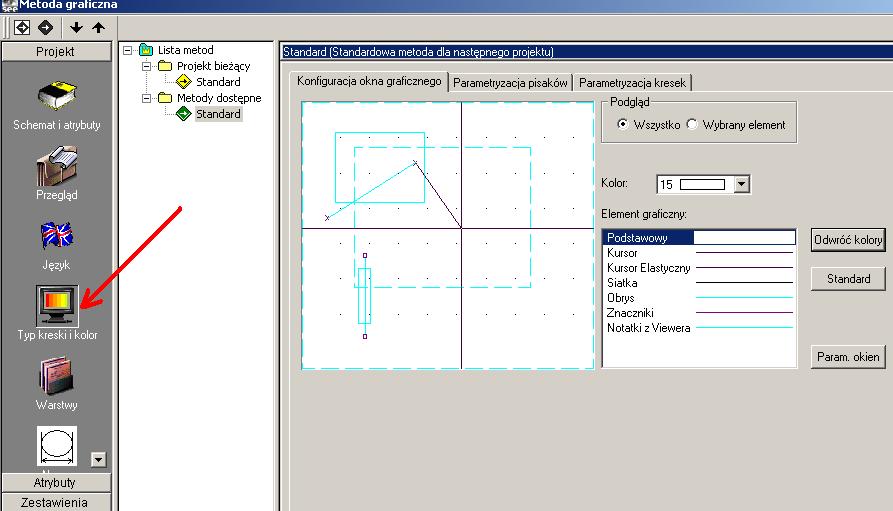Select Kursor Elastyczny in element list
This screenshot has width=893, height=511.
point(699,268)
